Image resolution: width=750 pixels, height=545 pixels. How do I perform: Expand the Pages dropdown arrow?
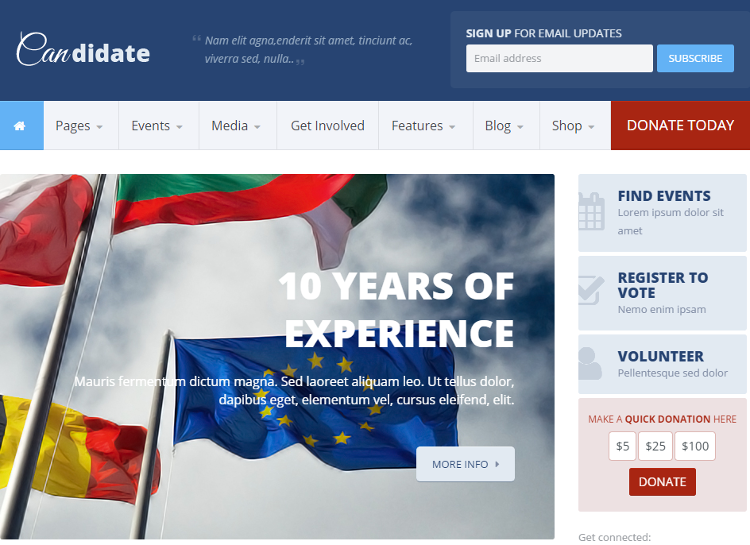coord(99,127)
